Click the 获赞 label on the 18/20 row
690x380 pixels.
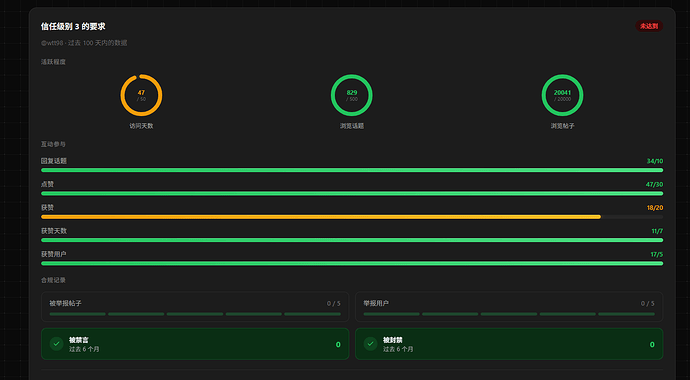(x=48, y=208)
